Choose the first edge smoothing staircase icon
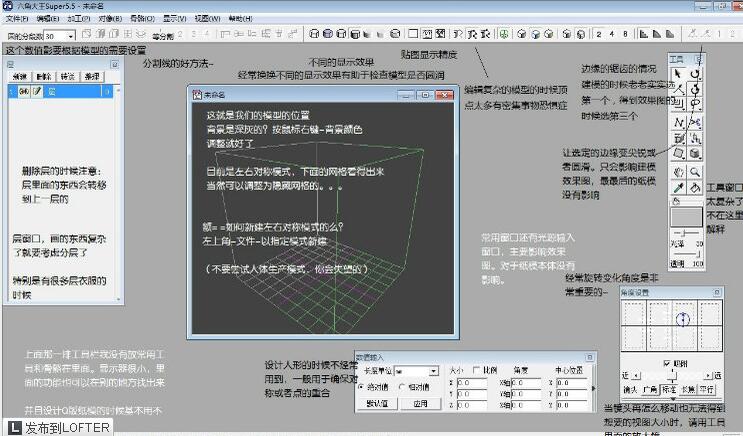Screen dimensions: 743x436 (x=643, y=34)
